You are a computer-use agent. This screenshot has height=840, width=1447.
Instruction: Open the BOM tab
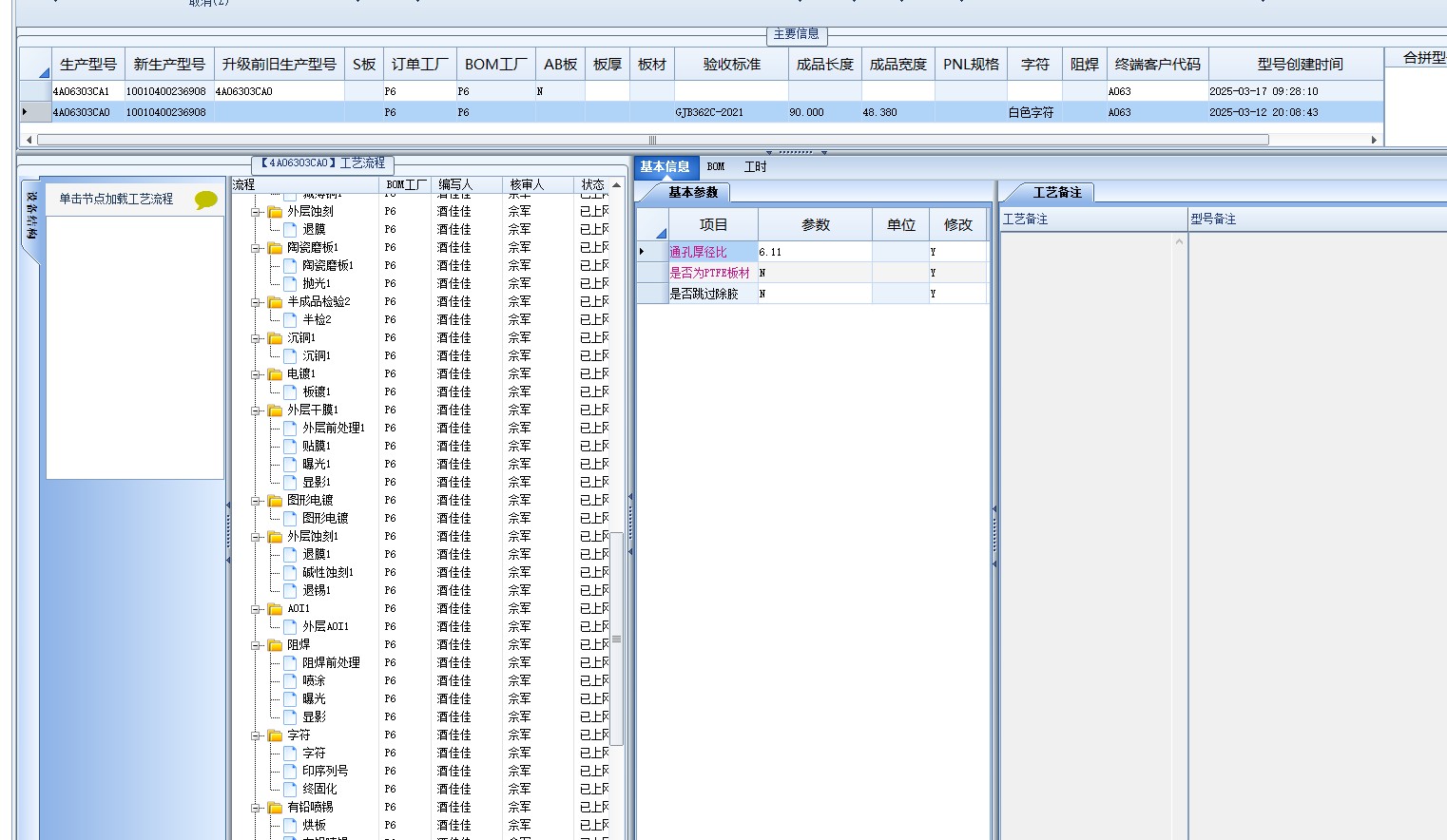(x=716, y=167)
